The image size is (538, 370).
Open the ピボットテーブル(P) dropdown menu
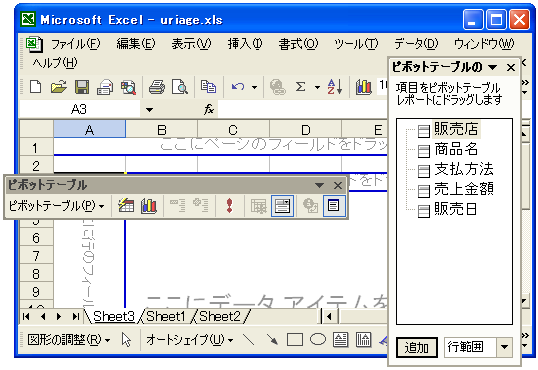click(56, 206)
